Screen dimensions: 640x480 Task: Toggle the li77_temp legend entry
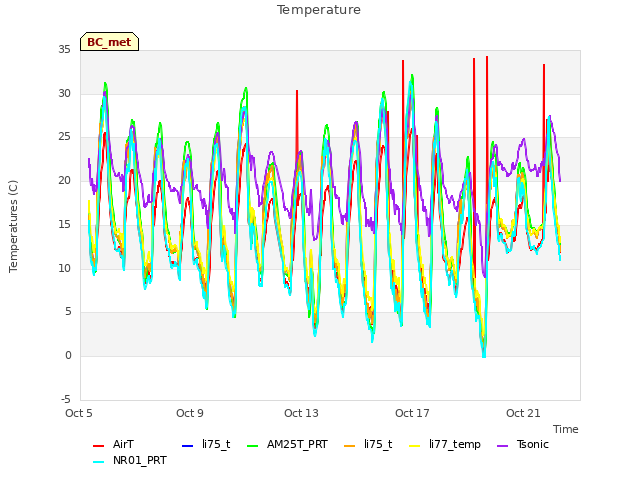click(x=445, y=444)
